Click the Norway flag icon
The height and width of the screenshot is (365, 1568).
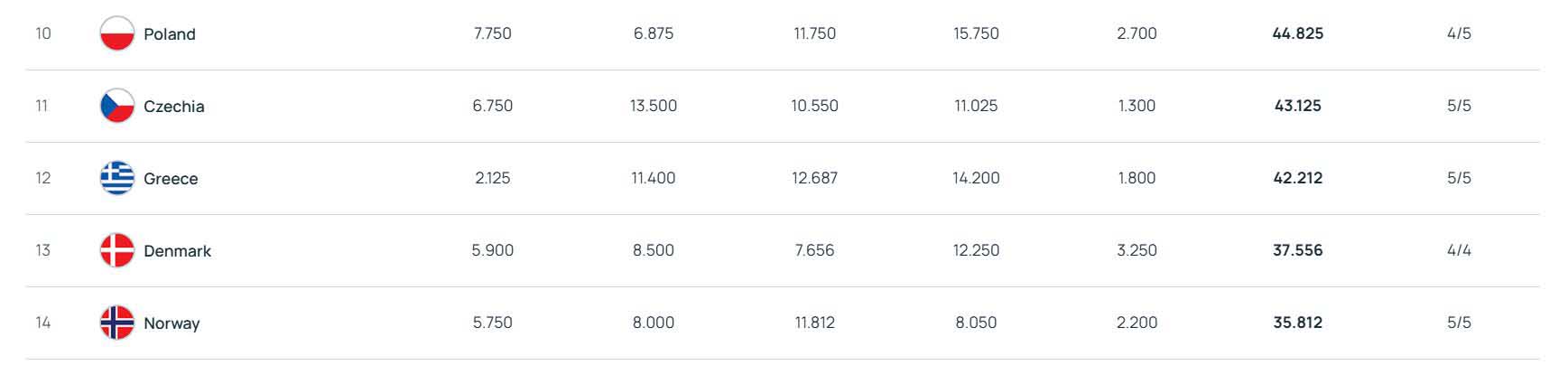(116, 323)
